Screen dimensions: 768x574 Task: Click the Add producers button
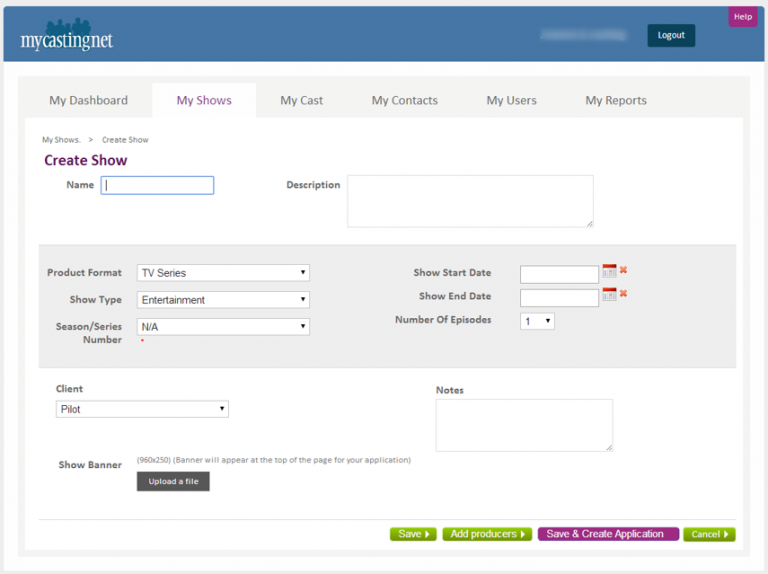point(487,534)
